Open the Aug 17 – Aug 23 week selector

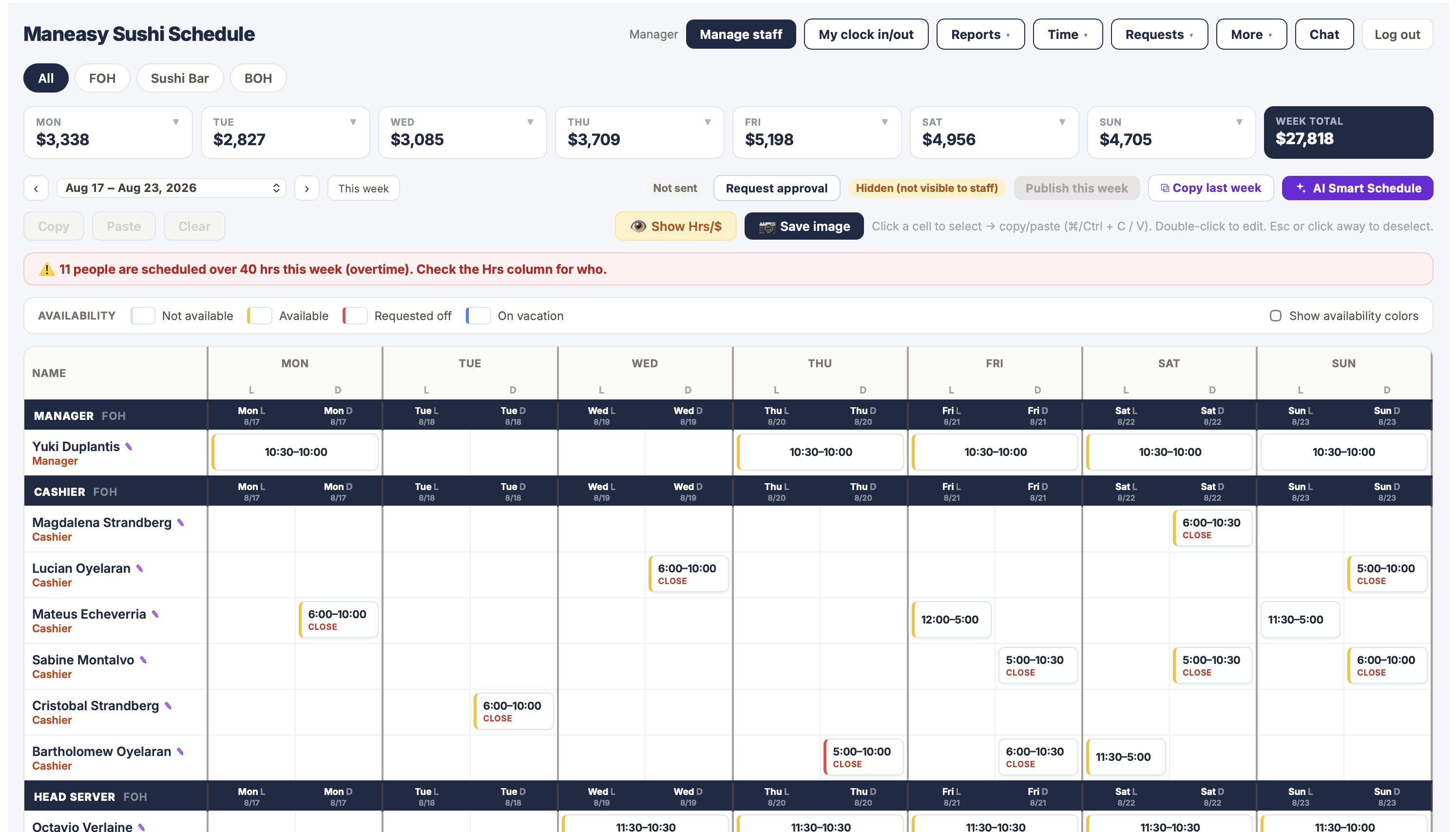click(172, 188)
